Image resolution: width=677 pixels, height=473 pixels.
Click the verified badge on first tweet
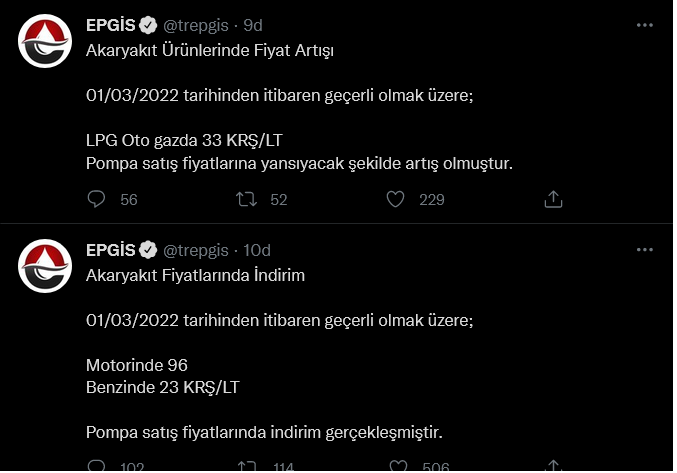149,25
